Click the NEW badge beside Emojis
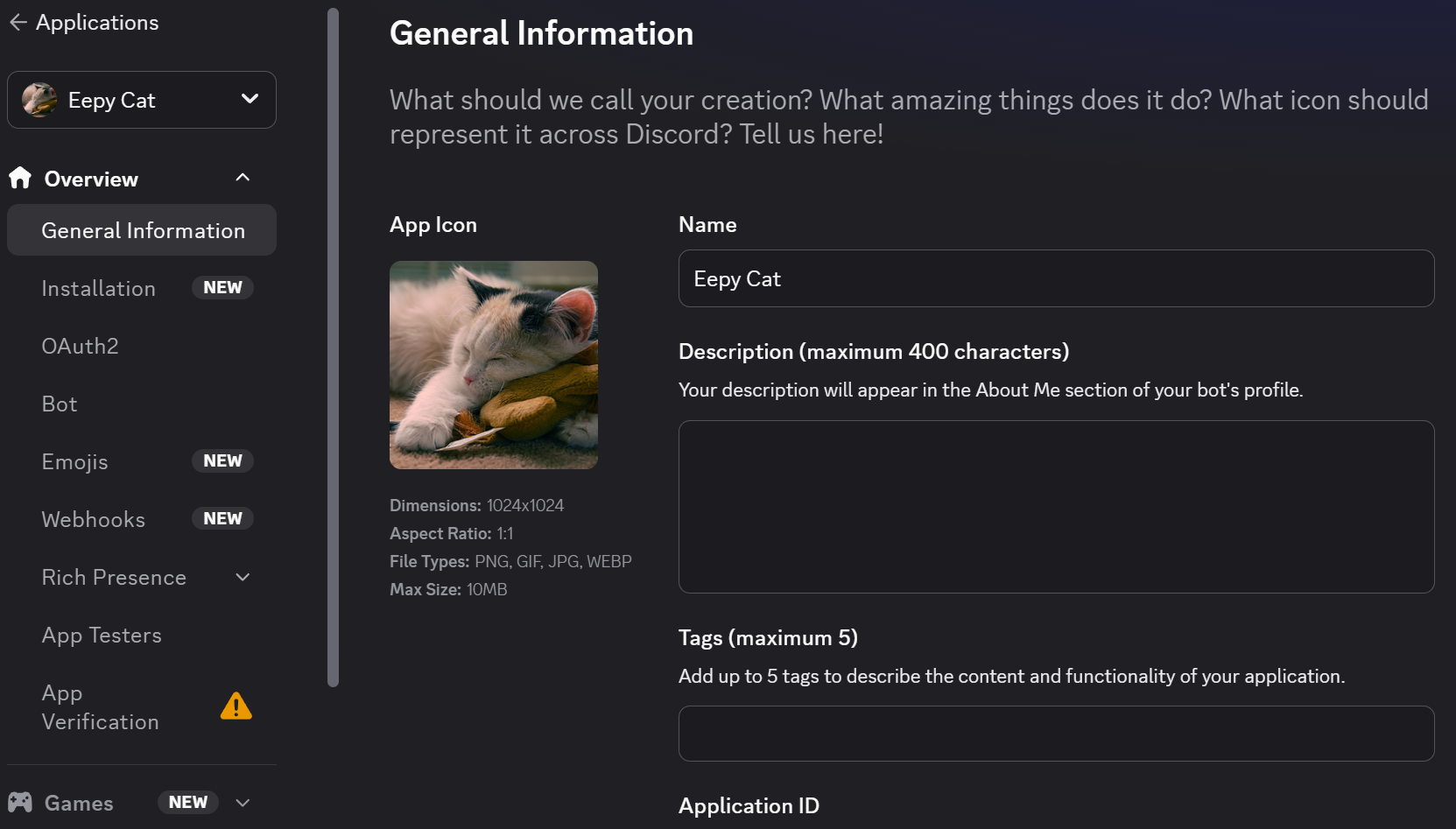1456x829 pixels. coord(222,461)
